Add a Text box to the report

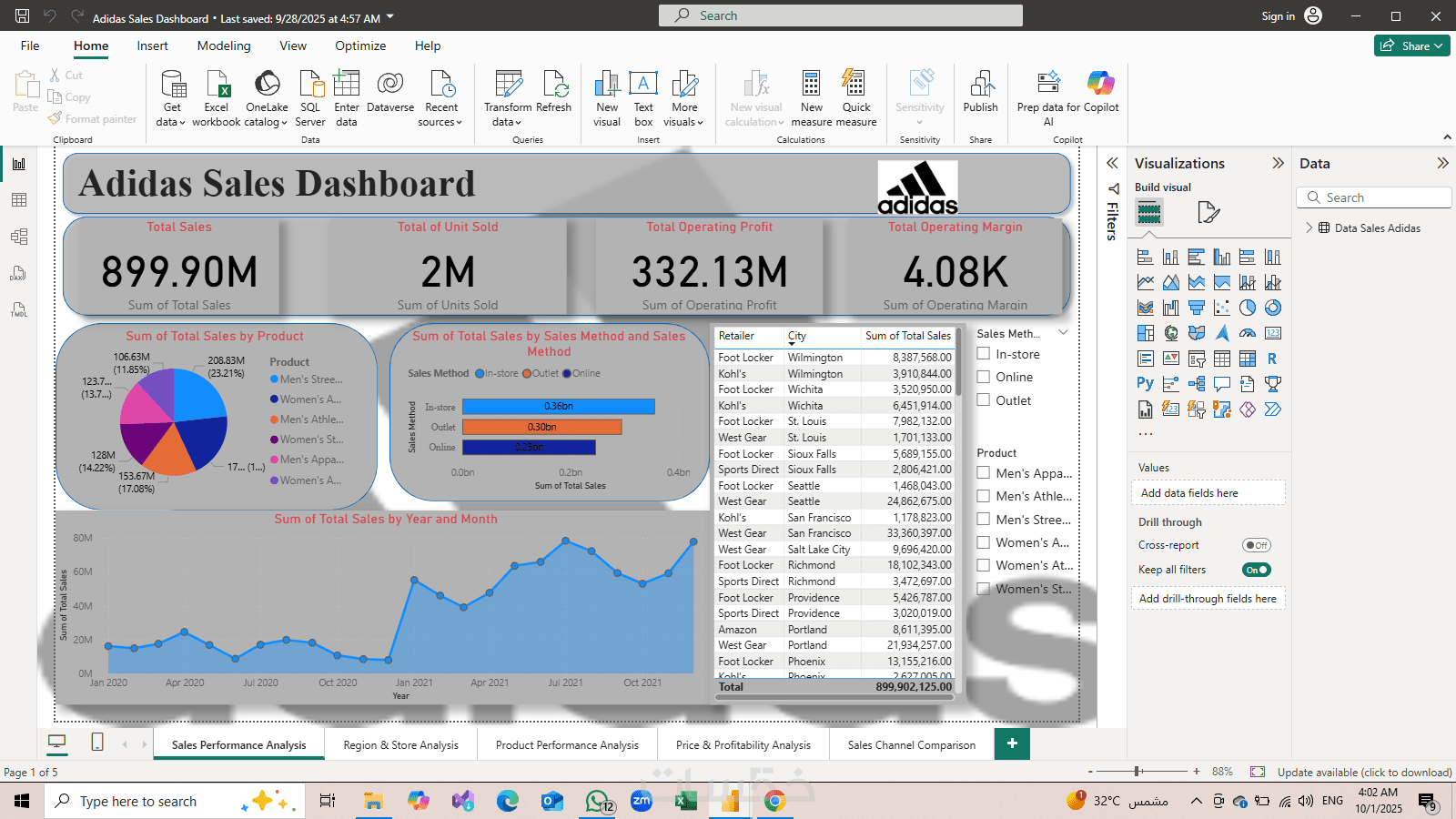click(643, 98)
